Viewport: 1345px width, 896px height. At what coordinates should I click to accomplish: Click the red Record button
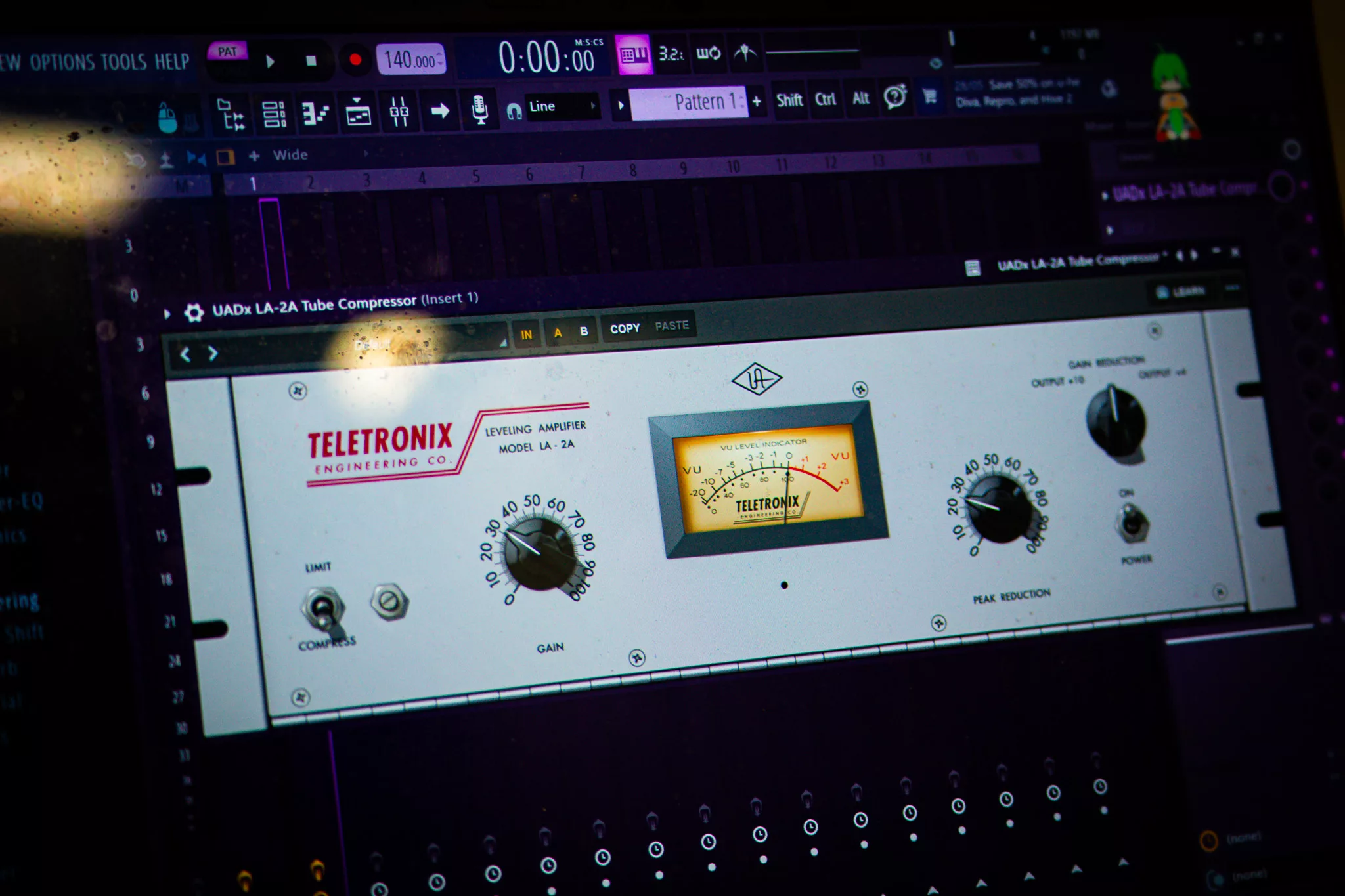(x=355, y=60)
